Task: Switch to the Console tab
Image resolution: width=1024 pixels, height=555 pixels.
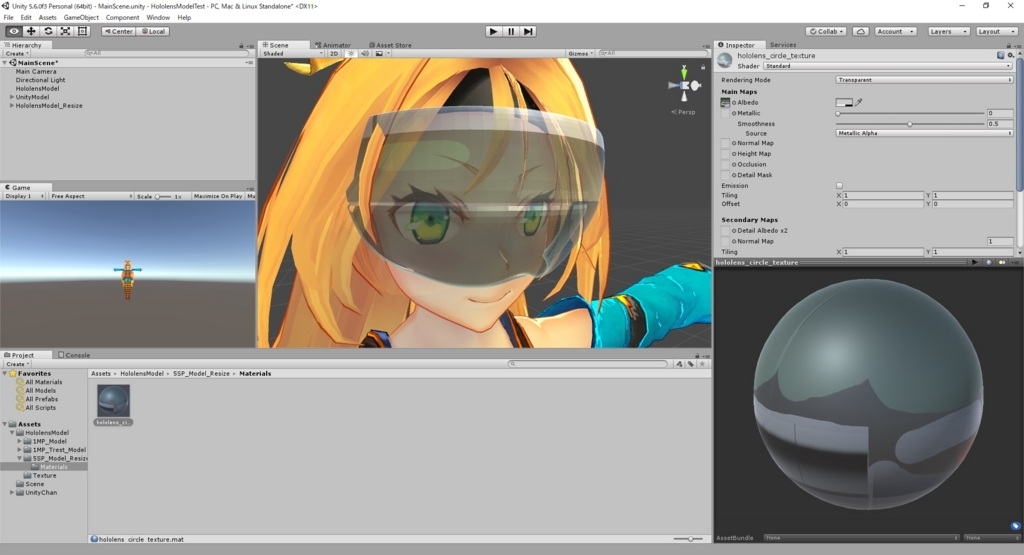Action: click(x=74, y=355)
